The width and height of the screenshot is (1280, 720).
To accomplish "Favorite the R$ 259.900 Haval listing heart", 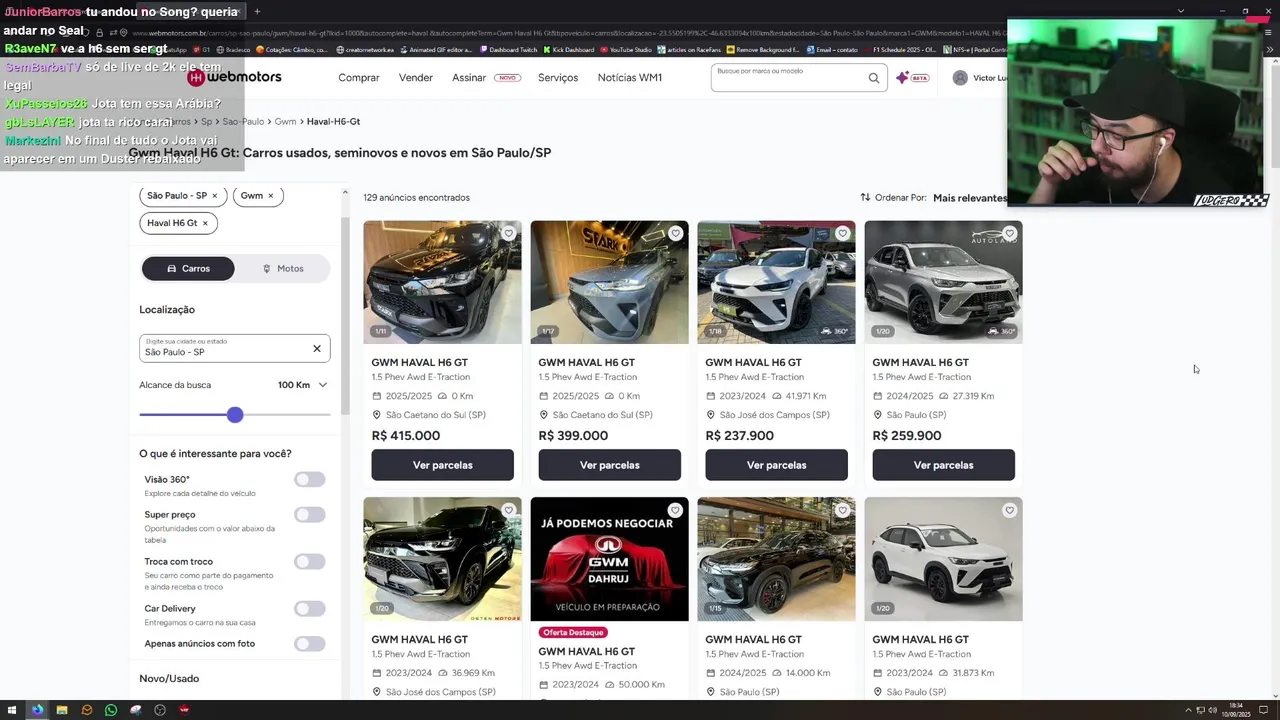I will (x=1009, y=234).
